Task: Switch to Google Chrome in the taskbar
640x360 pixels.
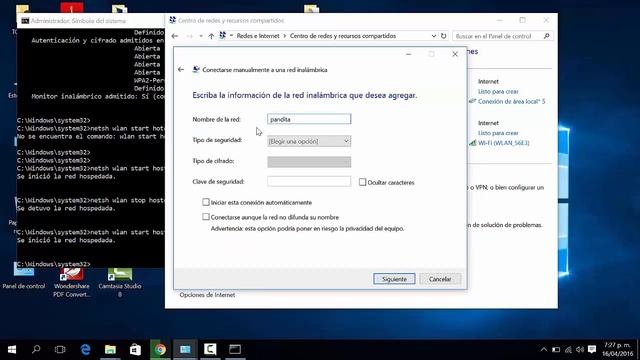Action: [x=160, y=349]
